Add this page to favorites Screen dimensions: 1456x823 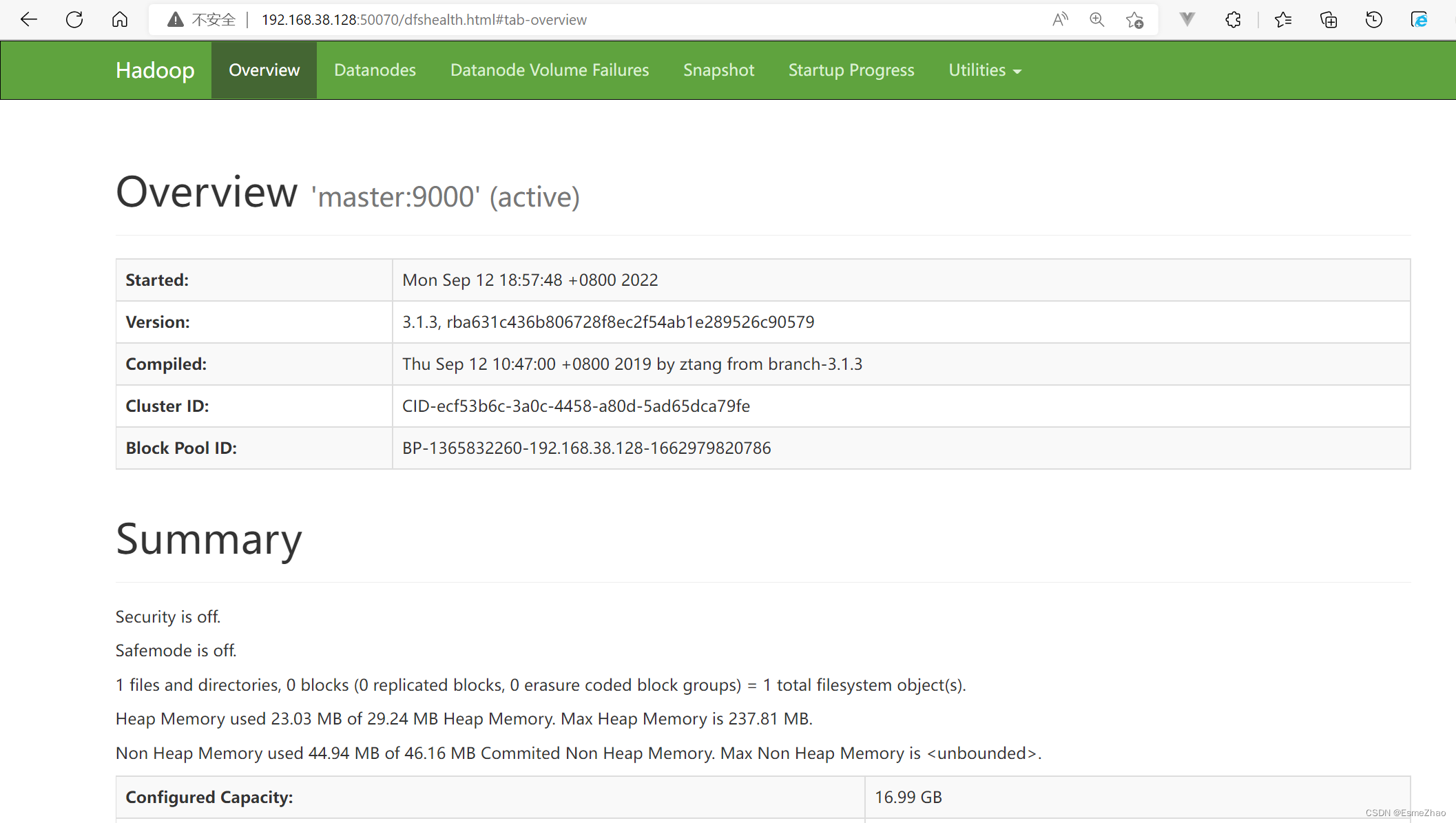click(1134, 19)
